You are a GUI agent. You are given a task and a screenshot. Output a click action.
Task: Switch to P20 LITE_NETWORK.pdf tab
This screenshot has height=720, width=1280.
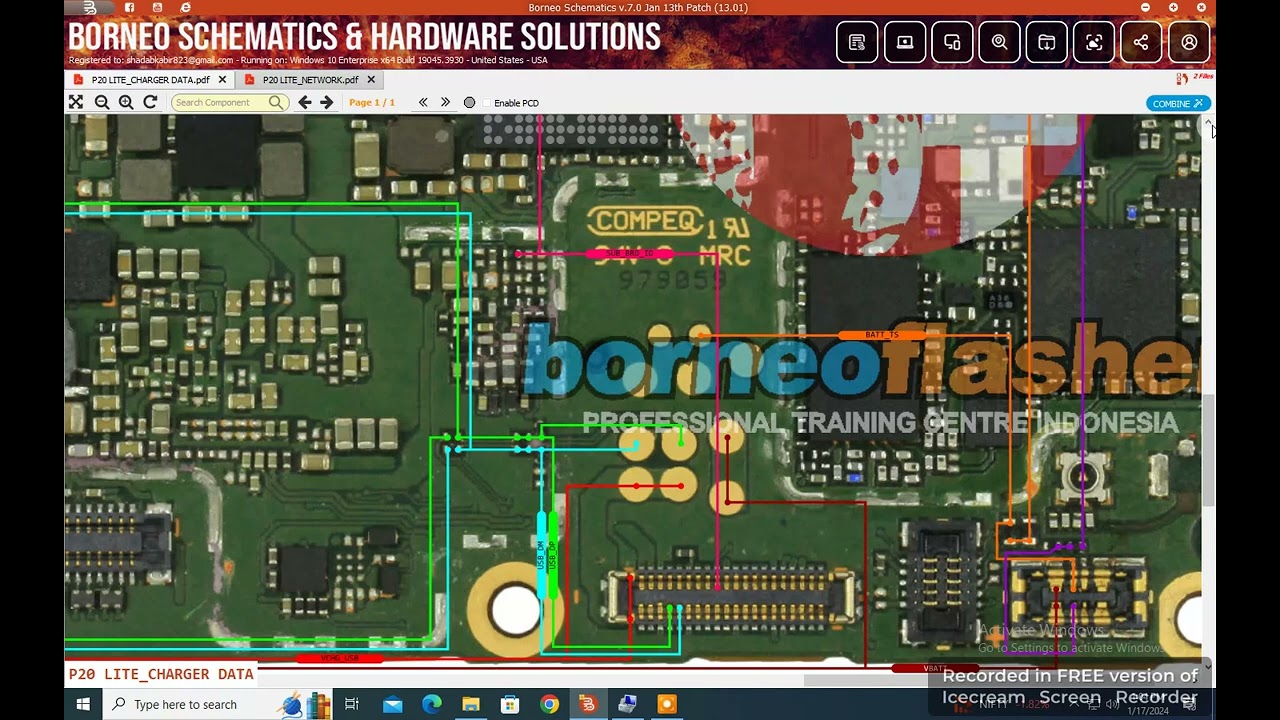[310, 80]
